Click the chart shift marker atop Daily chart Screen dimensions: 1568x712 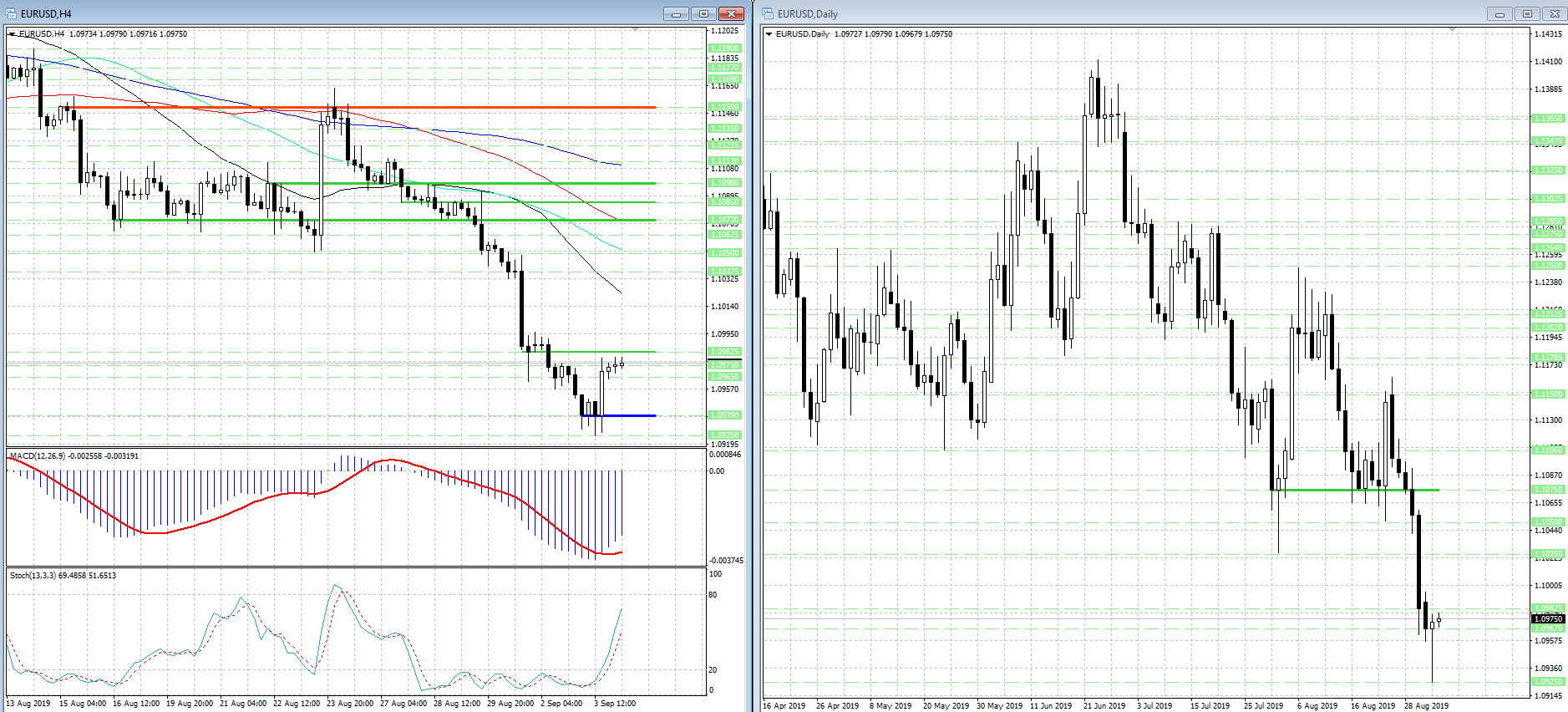pos(1453,30)
